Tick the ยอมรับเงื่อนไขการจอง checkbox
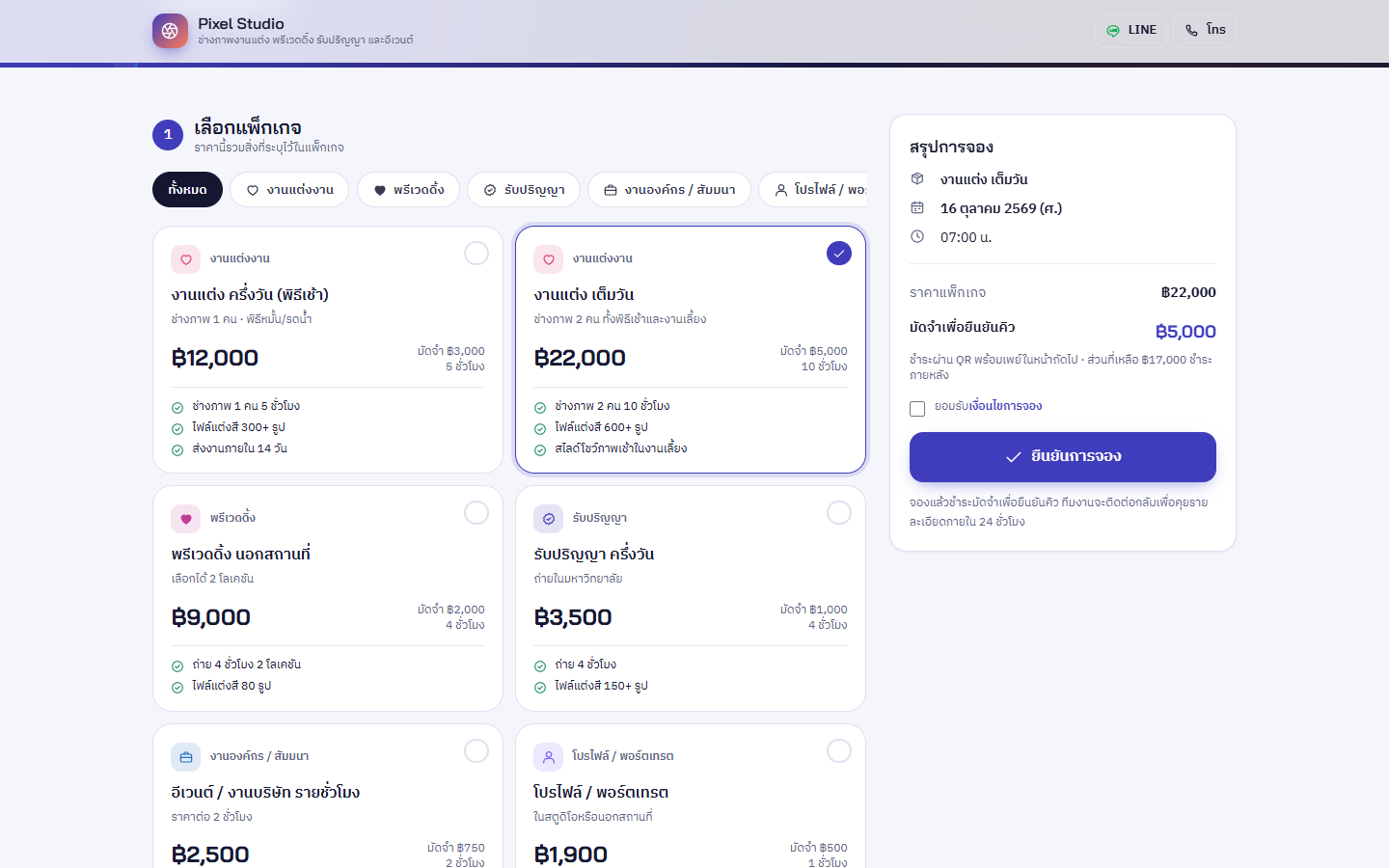 pyautogui.click(x=917, y=409)
